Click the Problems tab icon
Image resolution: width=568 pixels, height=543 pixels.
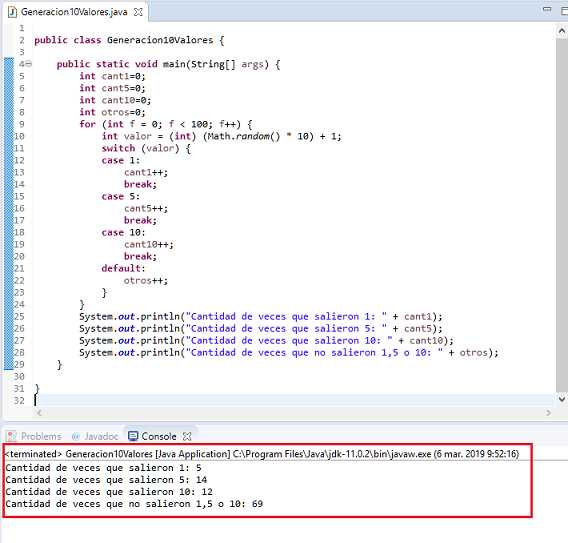(12, 436)
